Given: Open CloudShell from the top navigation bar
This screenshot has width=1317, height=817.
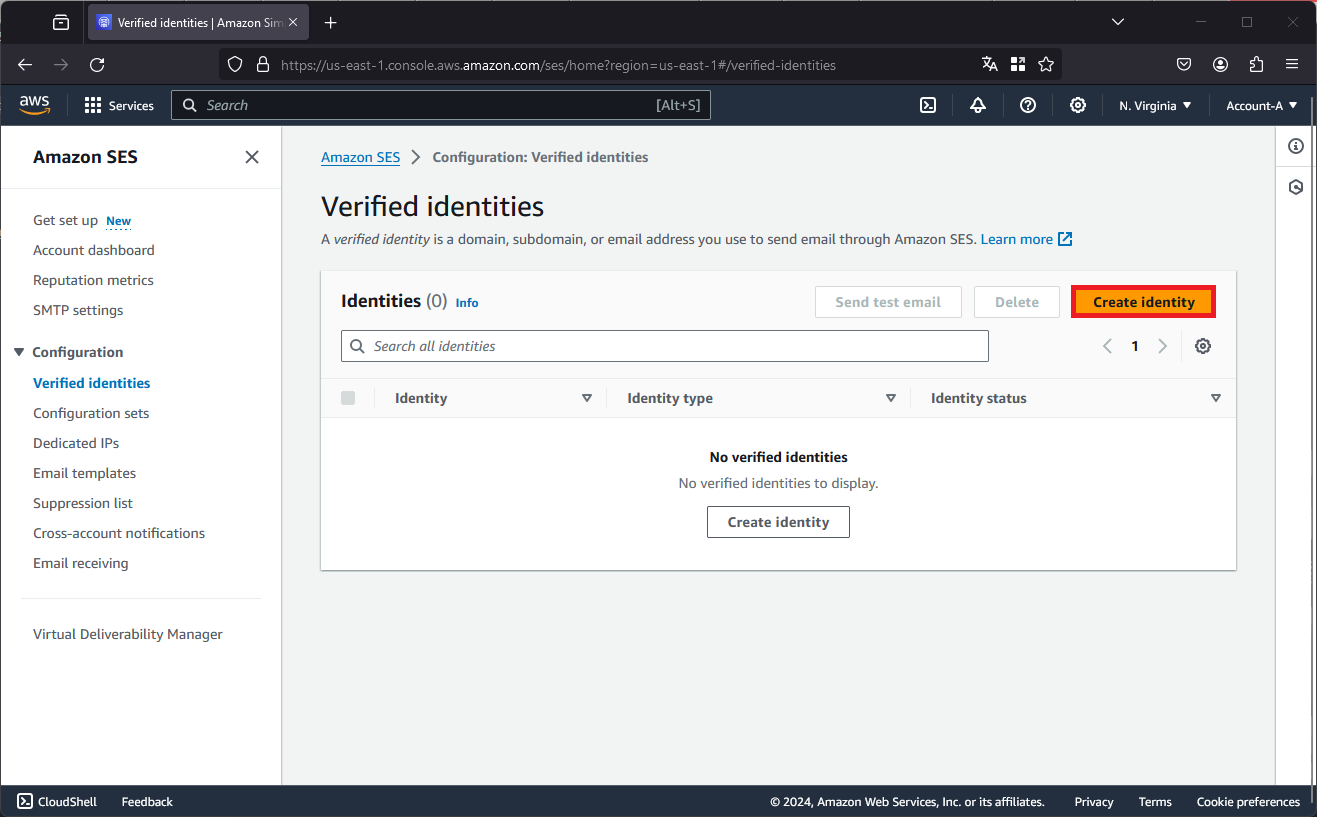Looking at the screenshot, I should coord(928,105).
